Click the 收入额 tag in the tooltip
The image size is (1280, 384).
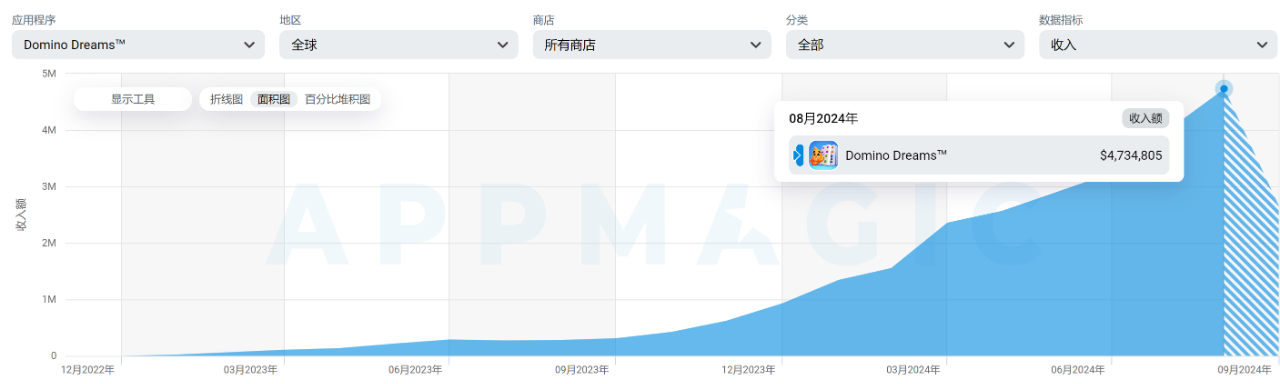coord(1145,118)
